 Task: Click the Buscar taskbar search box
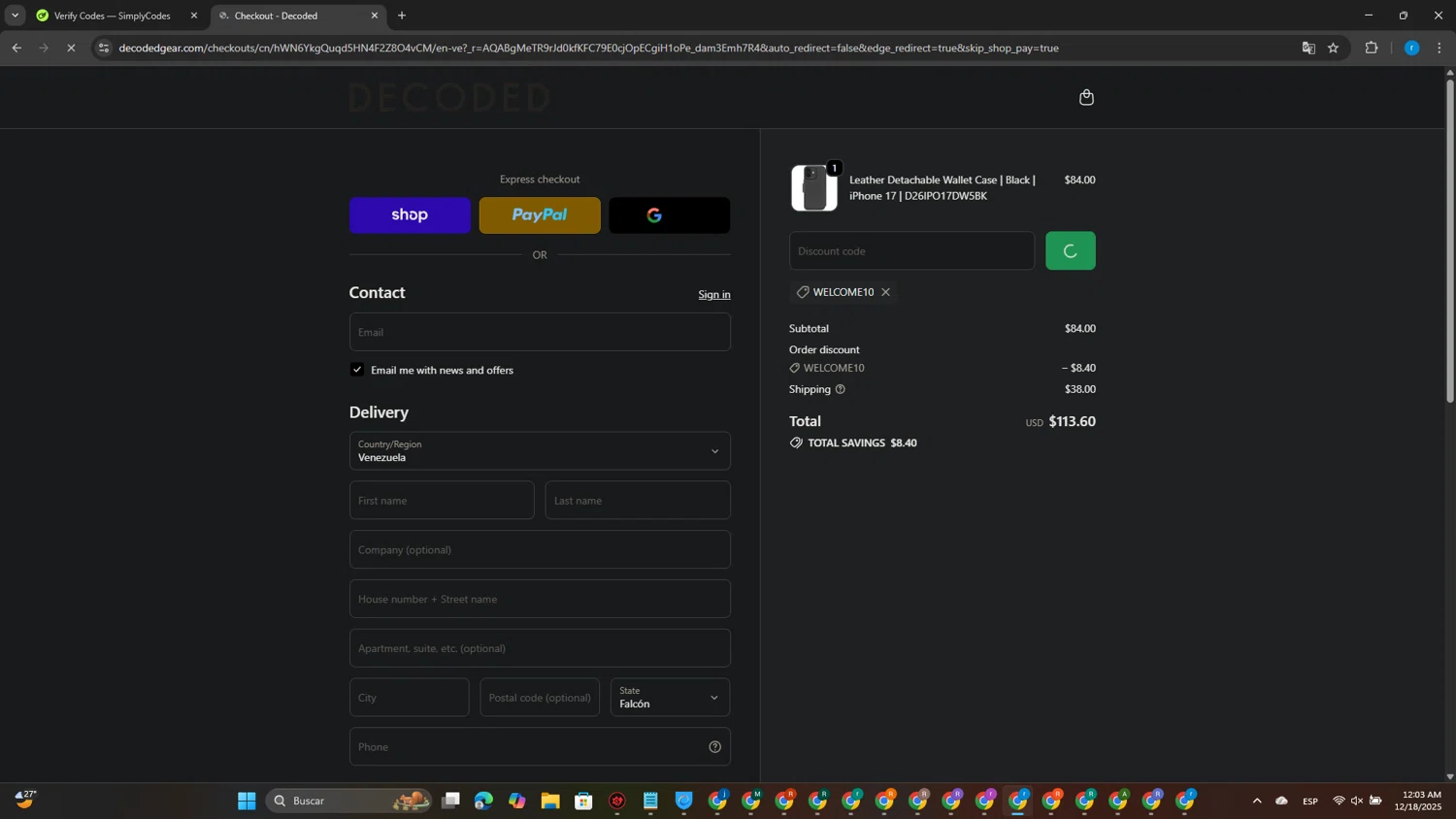348,801
